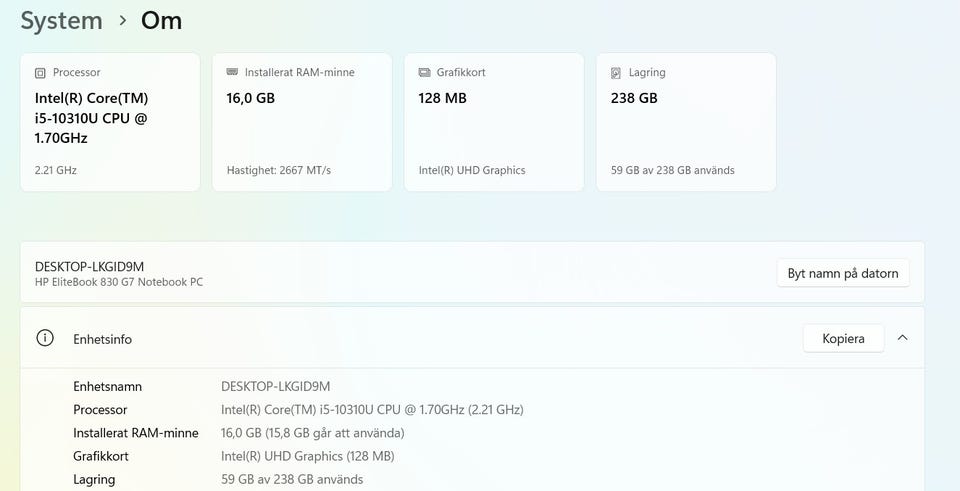Click the 238 GB card value

coord(634,98)
